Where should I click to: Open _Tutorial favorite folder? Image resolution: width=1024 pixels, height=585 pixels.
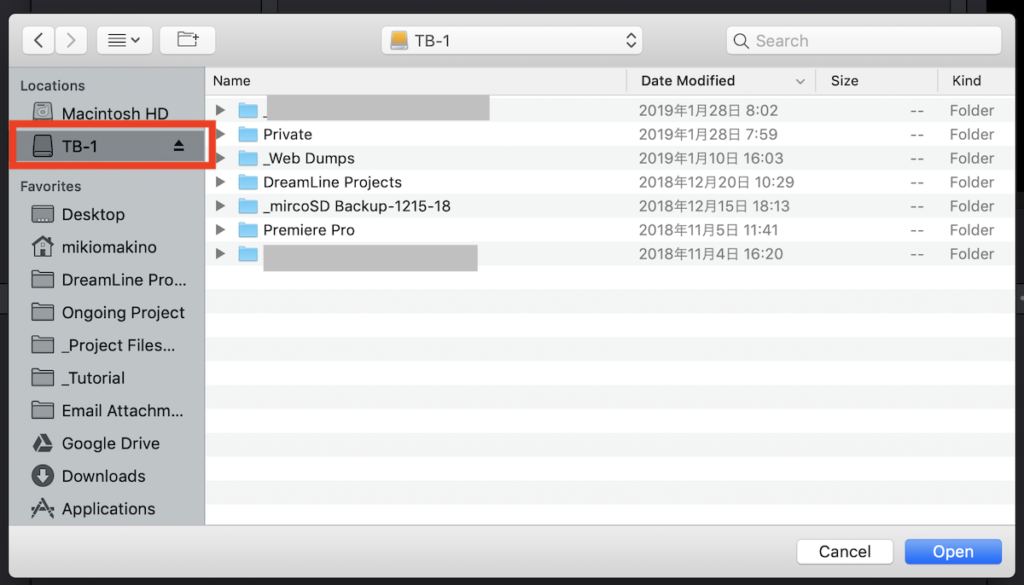pos(108,377)
